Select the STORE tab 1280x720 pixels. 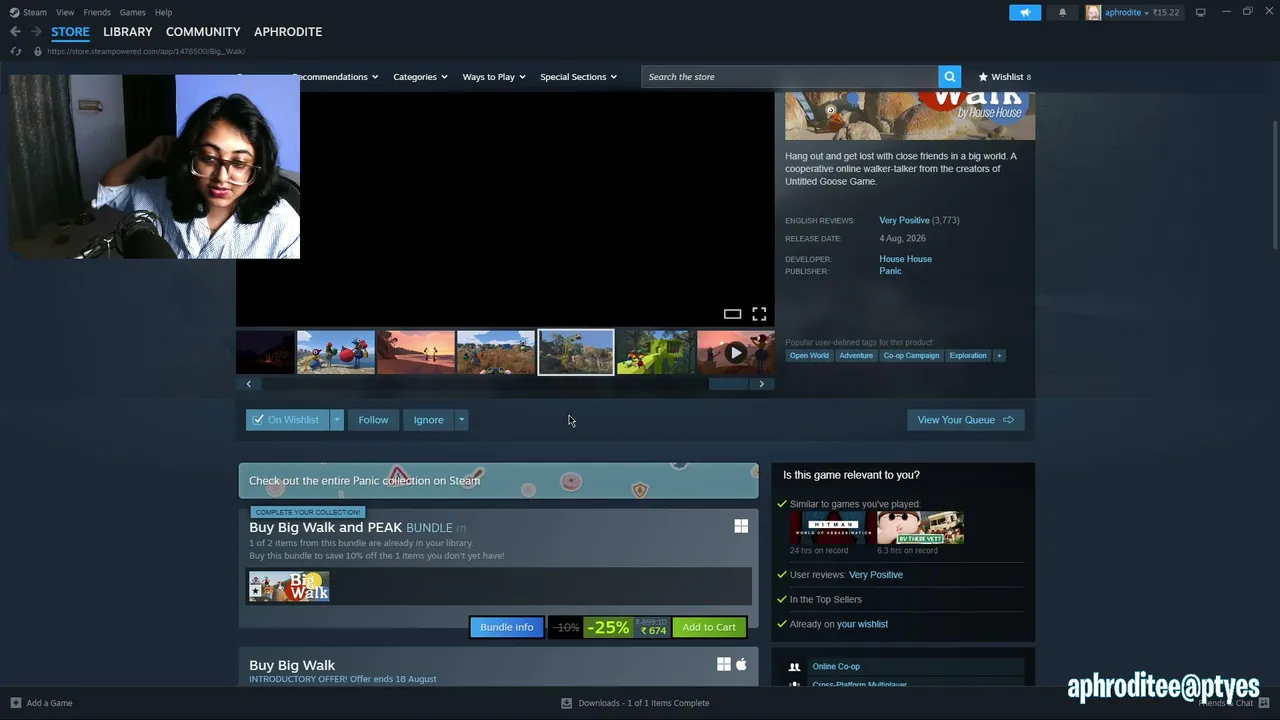click(70, 32)
